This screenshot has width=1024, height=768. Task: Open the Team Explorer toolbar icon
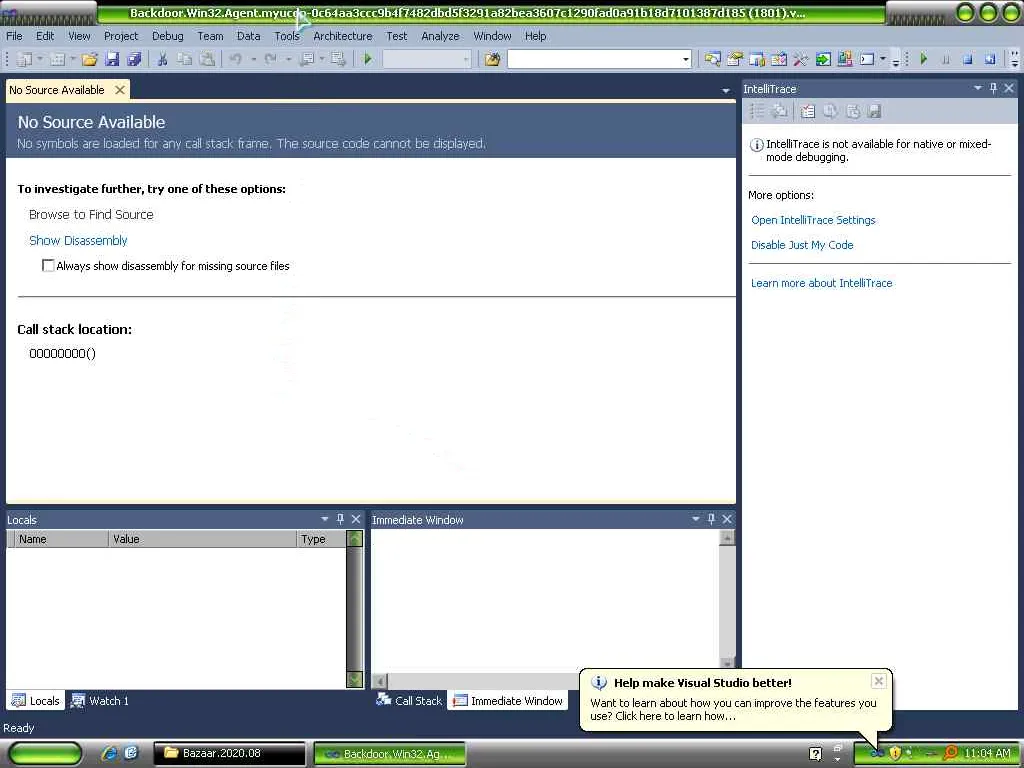point(757,59)
